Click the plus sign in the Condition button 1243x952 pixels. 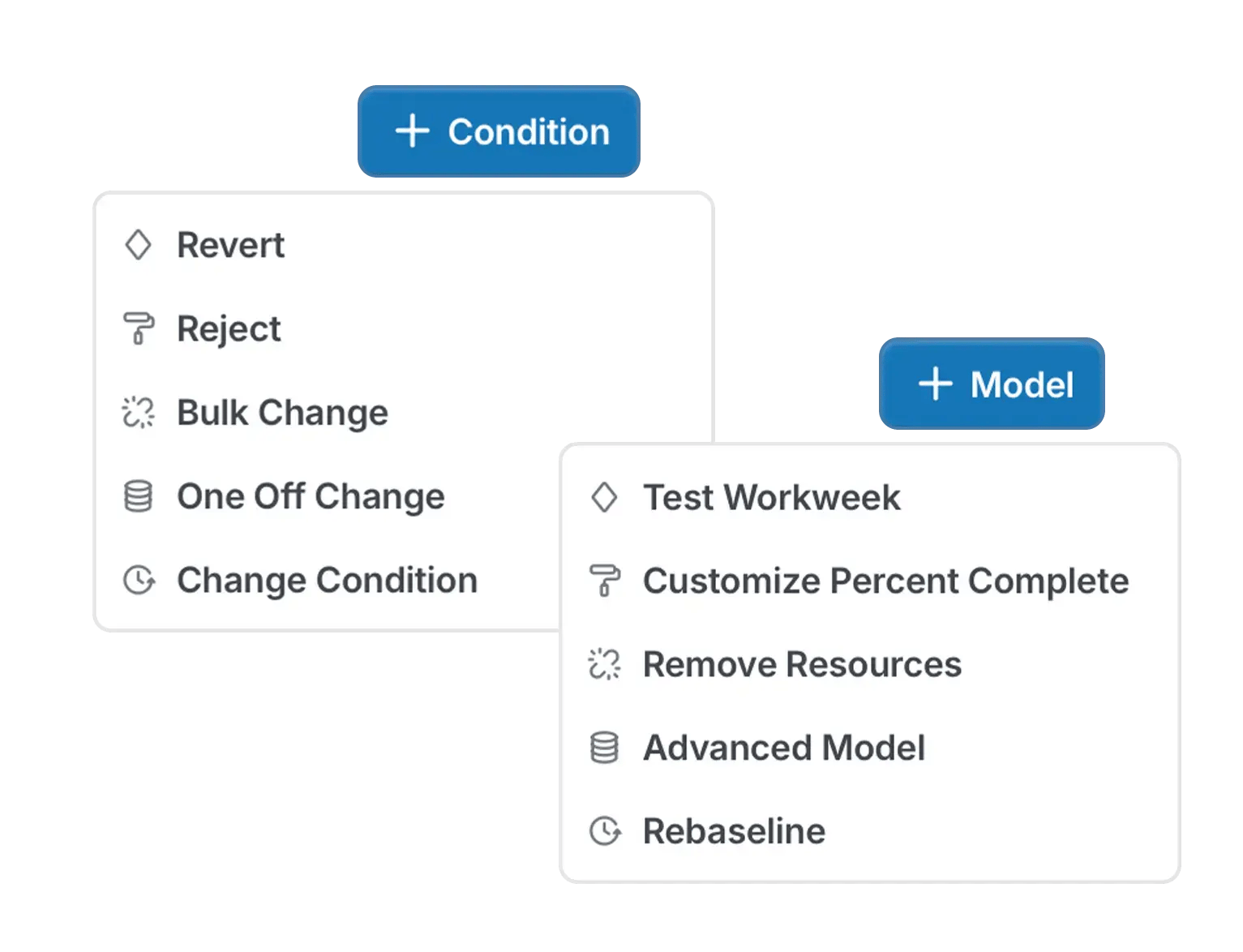click(x=414, y=131)
